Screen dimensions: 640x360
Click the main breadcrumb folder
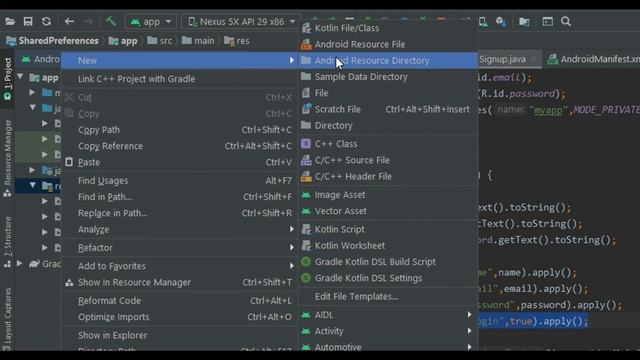[198, 41]
